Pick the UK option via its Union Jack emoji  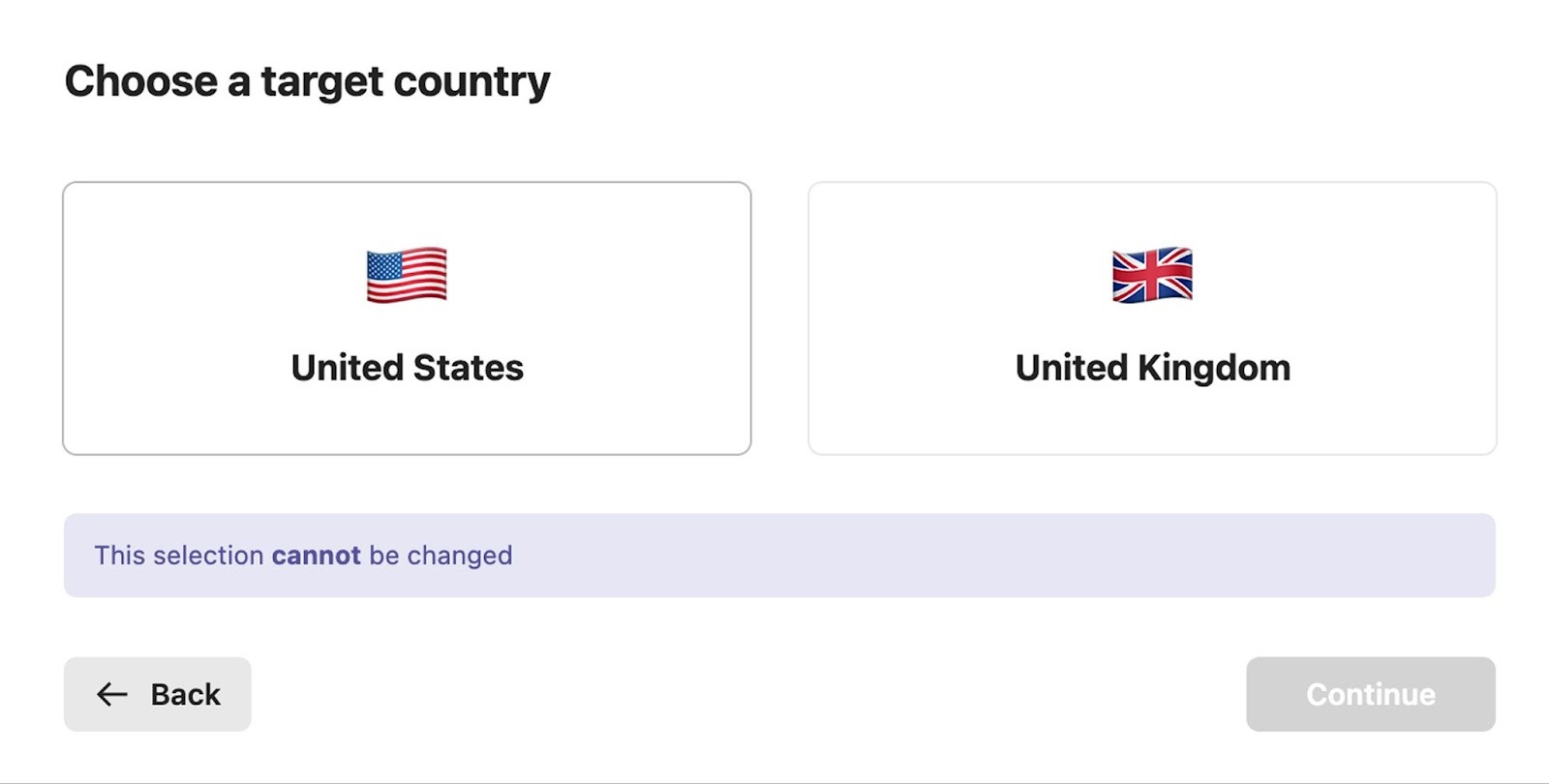click(1152, 275)
